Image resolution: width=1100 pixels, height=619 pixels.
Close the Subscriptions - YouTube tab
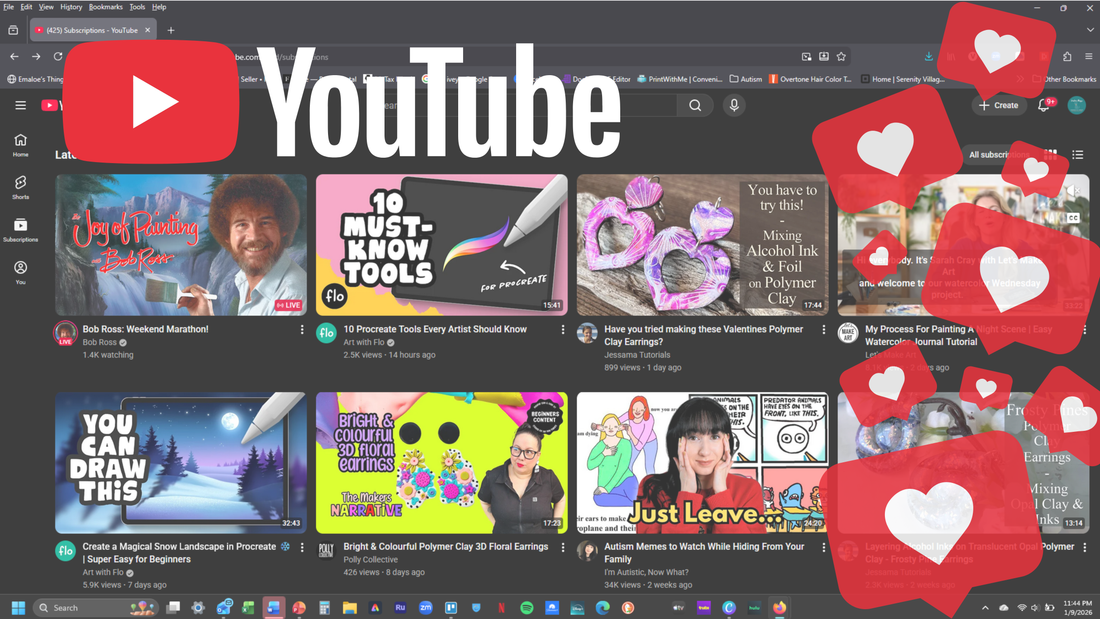[x=147, y=30]
